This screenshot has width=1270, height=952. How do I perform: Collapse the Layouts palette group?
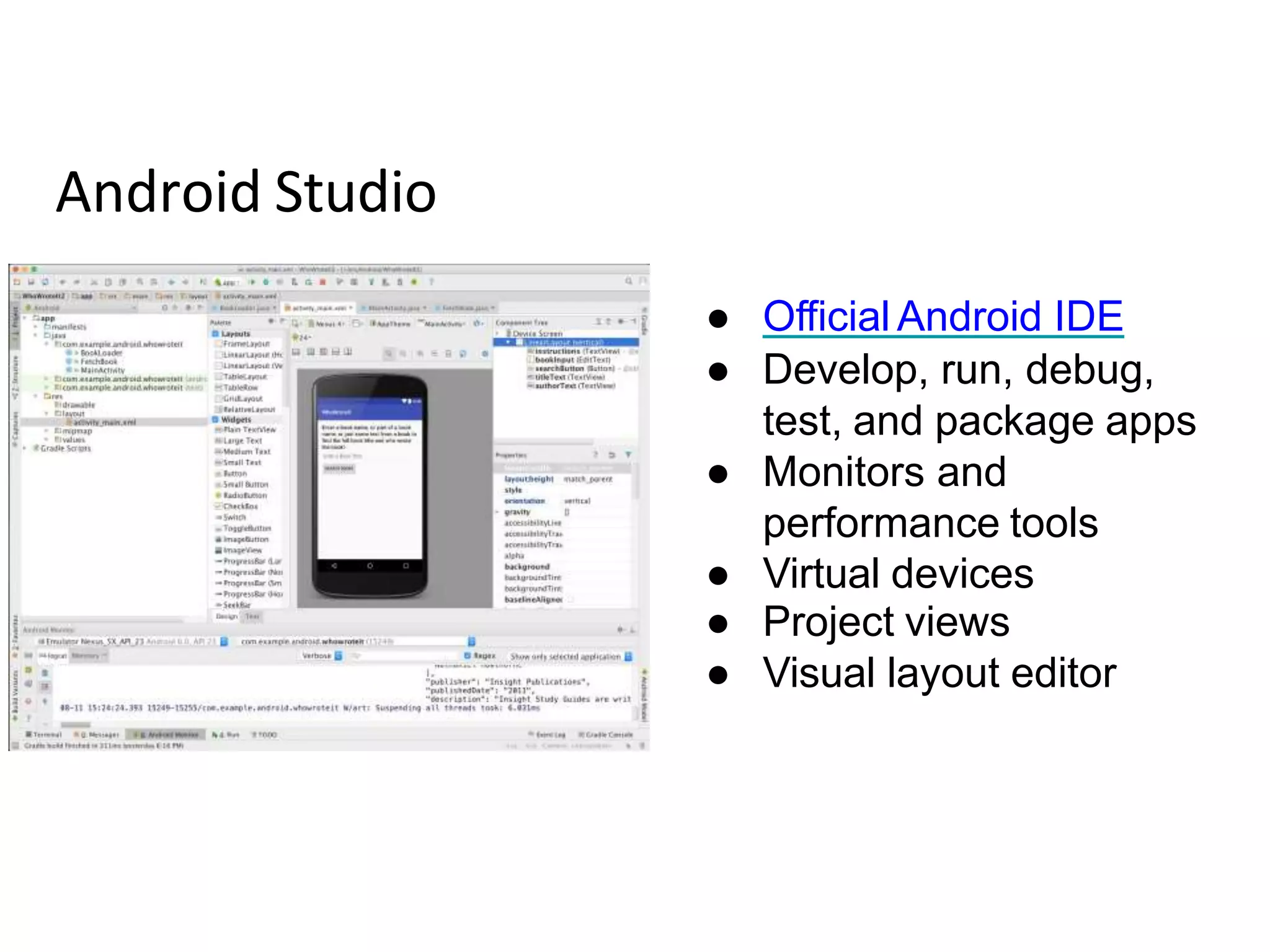click(216, 333)
